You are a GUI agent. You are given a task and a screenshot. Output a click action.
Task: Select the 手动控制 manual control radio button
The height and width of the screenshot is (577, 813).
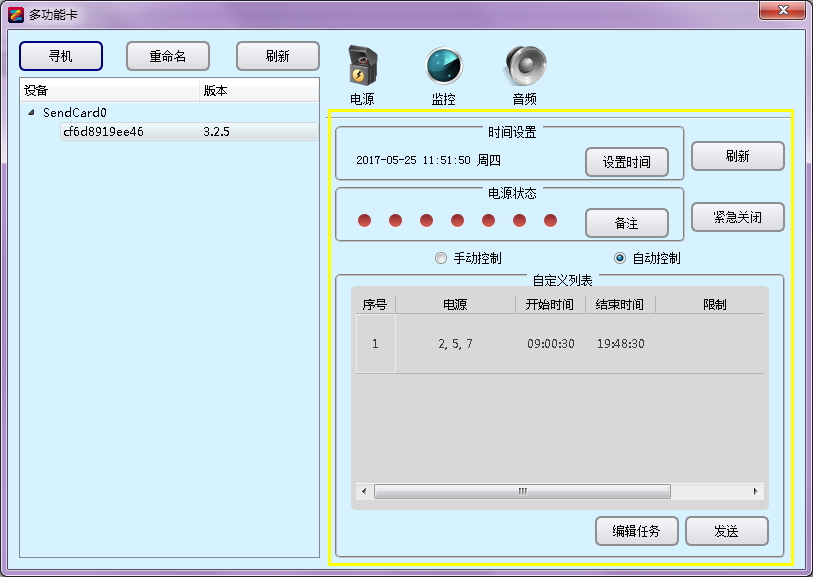tap(441, 258)
